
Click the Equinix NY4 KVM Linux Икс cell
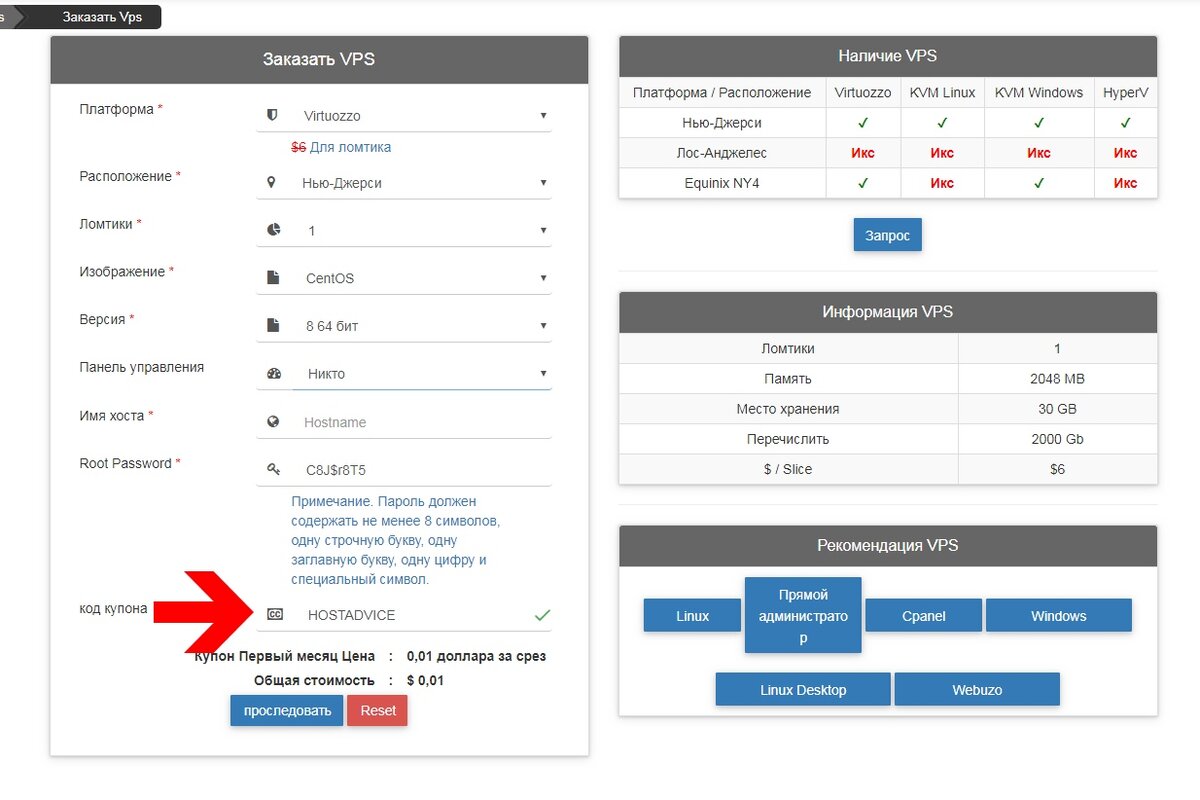pyautogui.click(x=942, y=183)
